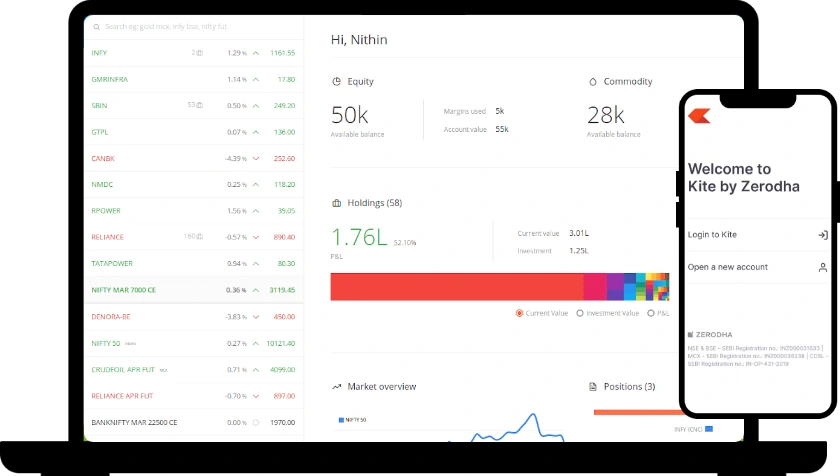Click the Market overview trend icon
This screenshot has width=840, height=476.
336,387
